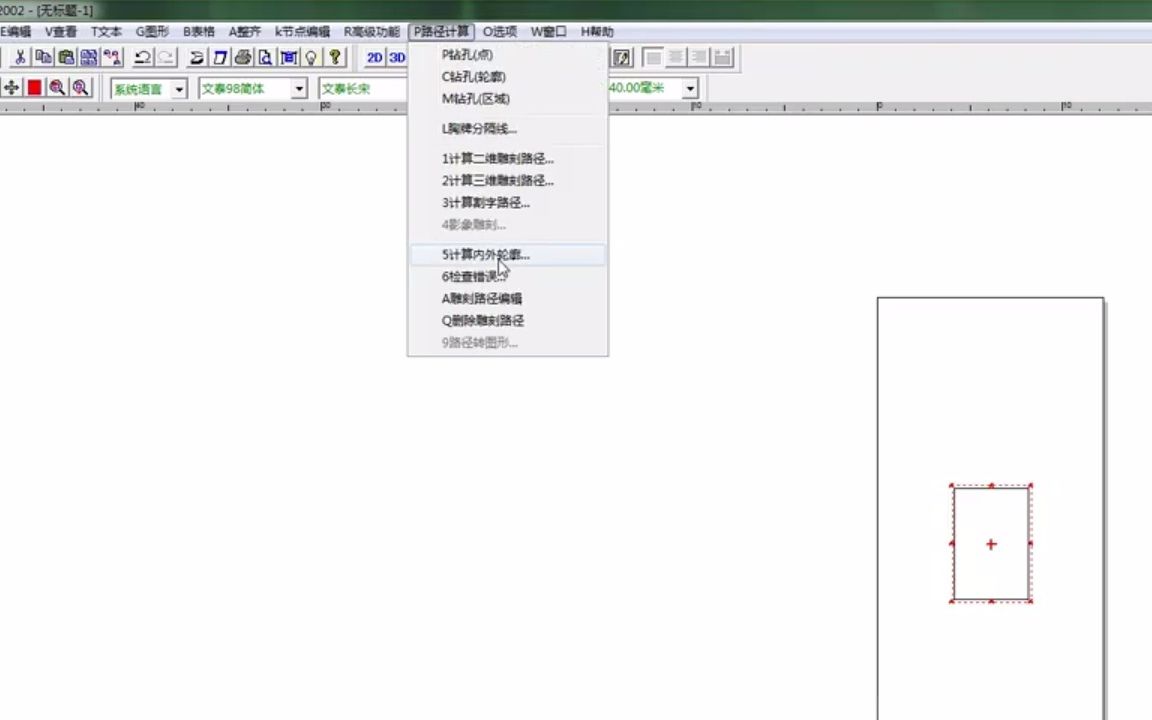Switch to 3D view mode
The image size is (1152, 720).
coord(397,57)
